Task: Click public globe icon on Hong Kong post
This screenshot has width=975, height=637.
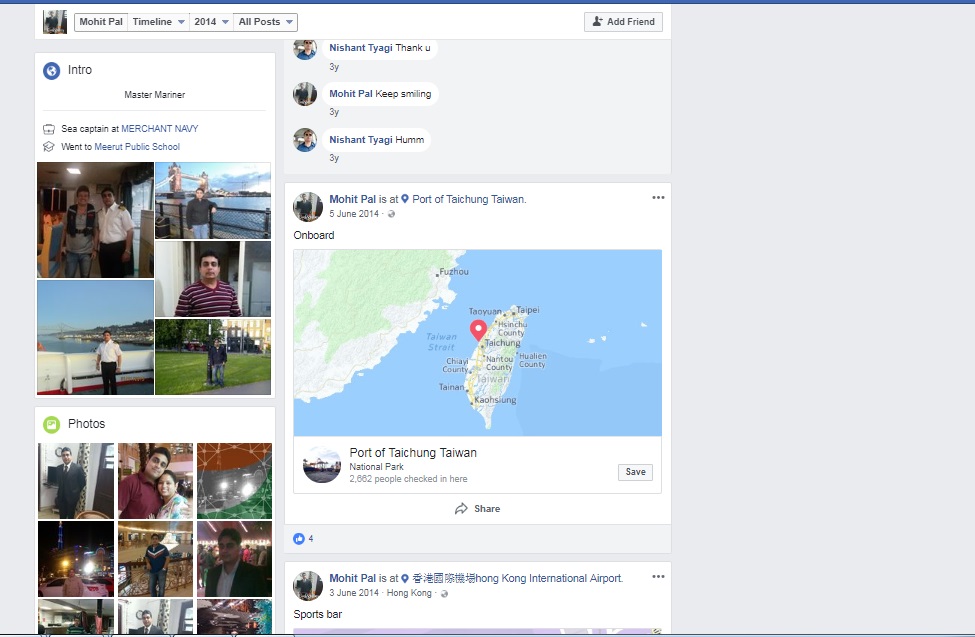Action: coord(444,593)
